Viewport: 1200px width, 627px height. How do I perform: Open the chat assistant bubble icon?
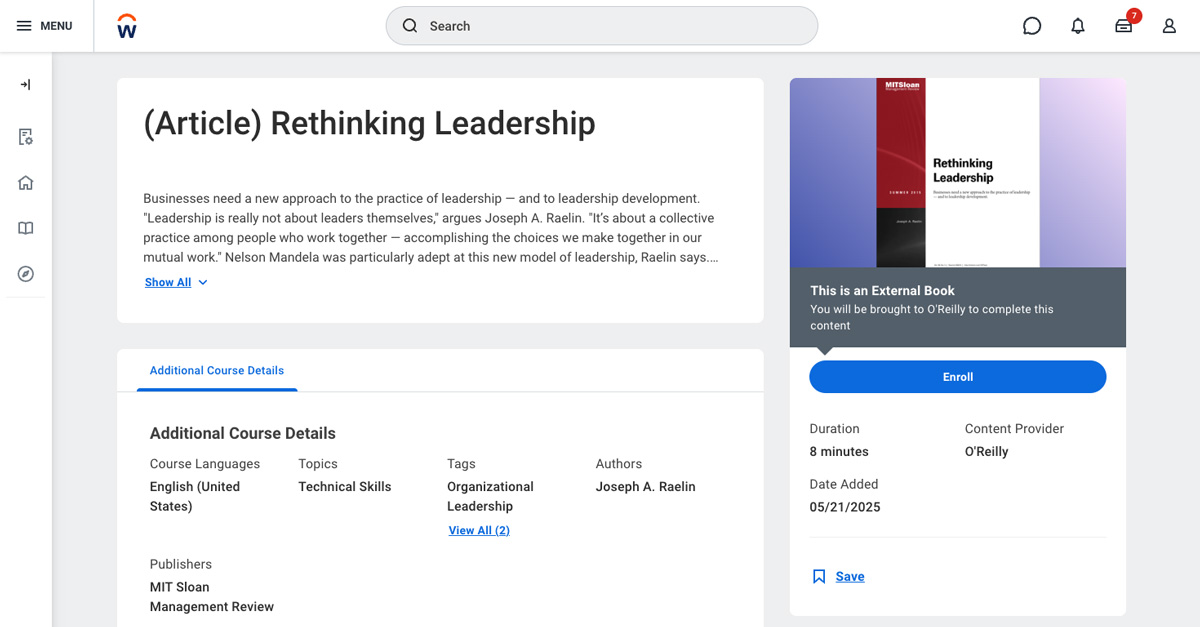coord(1032,26)
